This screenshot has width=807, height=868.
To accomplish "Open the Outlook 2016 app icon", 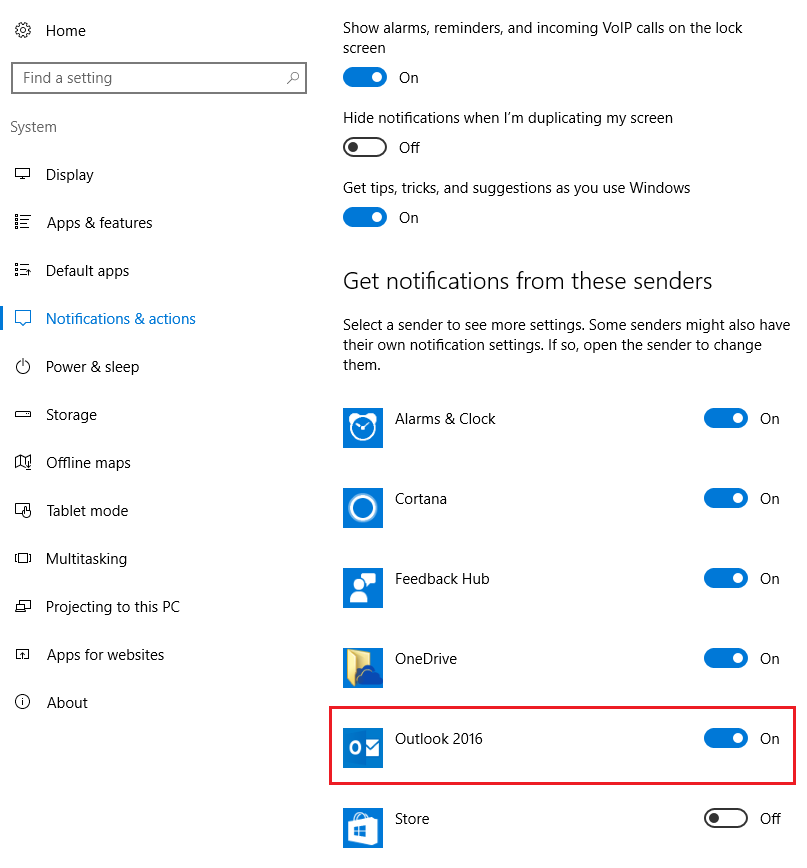I will [363, 748].
